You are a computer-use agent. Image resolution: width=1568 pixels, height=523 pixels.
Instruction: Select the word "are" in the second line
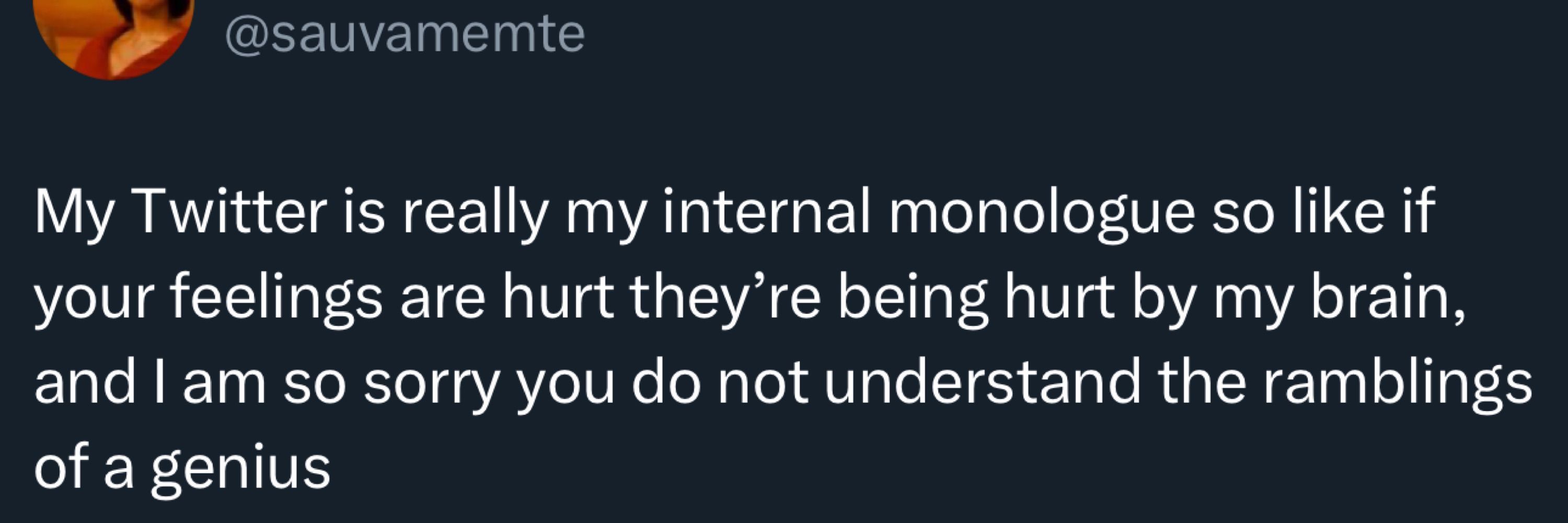[x=443, y=303]
